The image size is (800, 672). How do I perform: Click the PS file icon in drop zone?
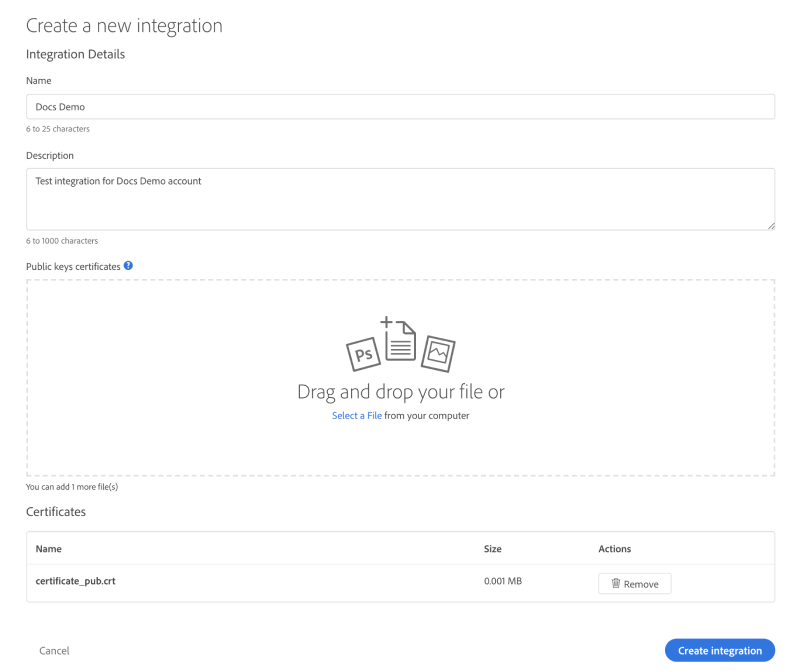pos(362,353)
